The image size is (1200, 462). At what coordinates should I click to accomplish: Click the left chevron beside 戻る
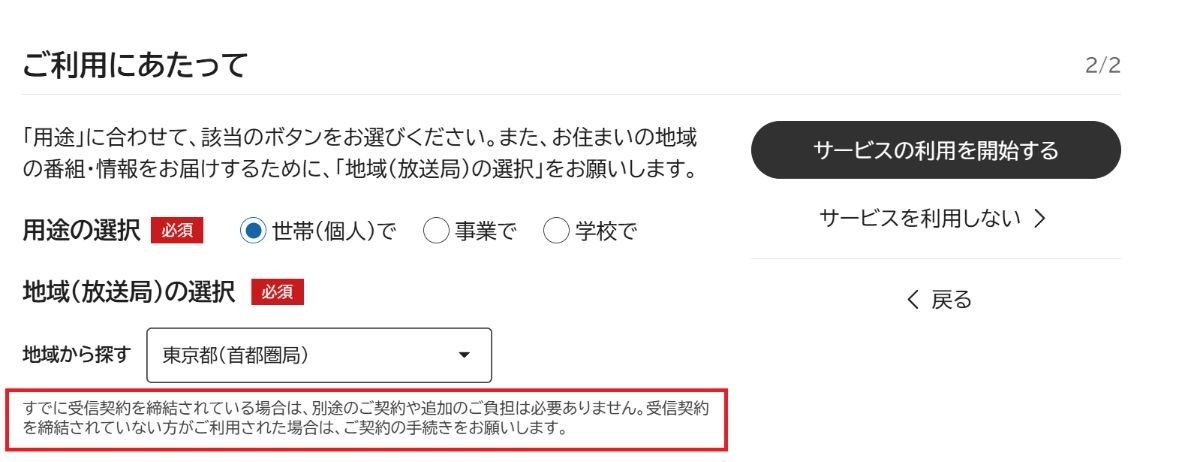(911, 299)
